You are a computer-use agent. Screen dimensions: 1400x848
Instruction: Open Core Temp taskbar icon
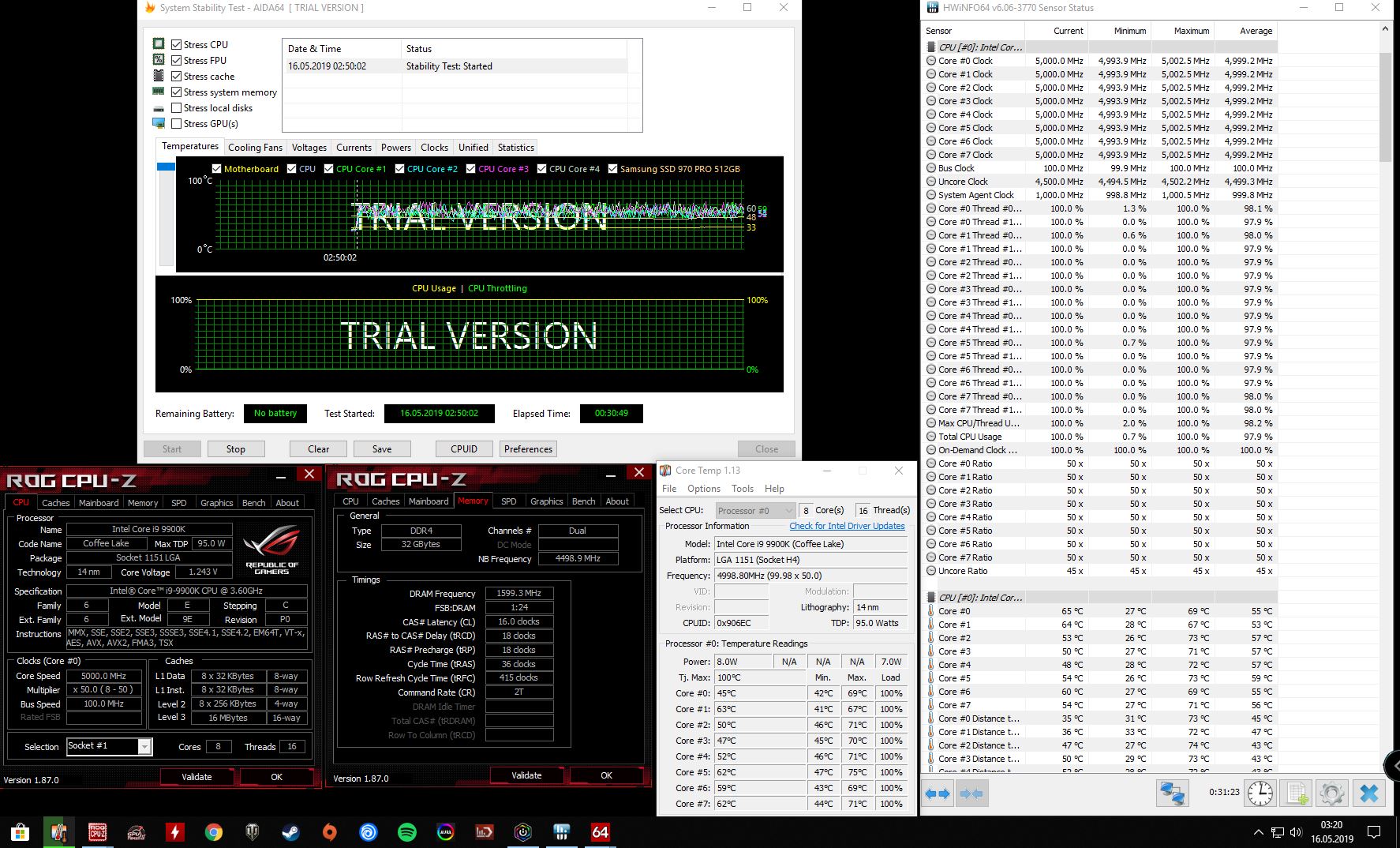click(x=58, y=832)
